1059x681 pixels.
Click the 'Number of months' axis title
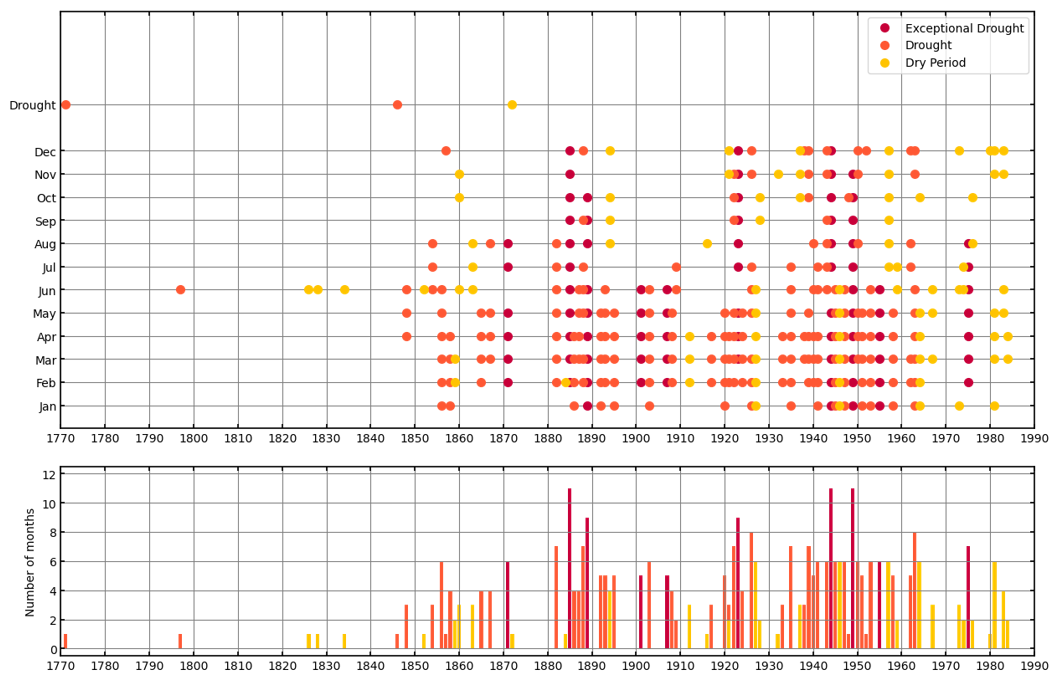tap(30, 561)
